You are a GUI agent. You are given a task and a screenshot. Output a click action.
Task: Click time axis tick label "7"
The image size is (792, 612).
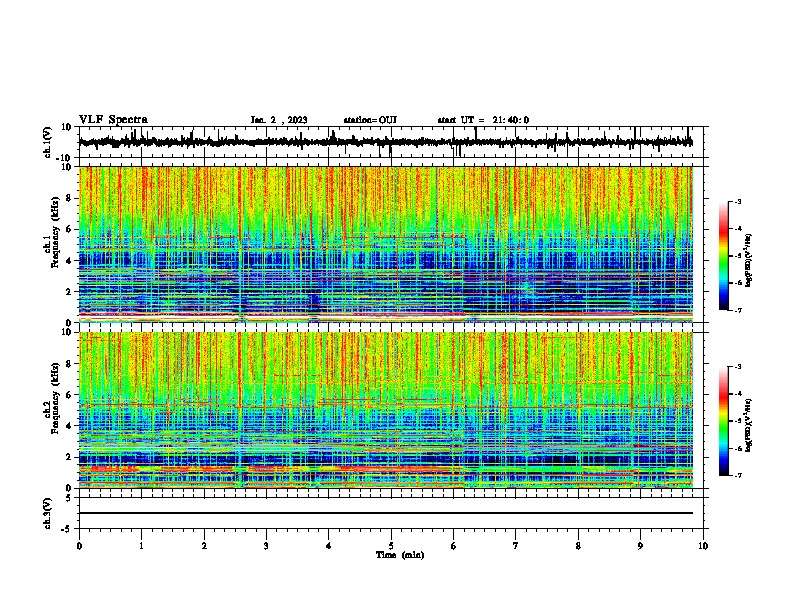pyautogui.click(x=516, y=546)
